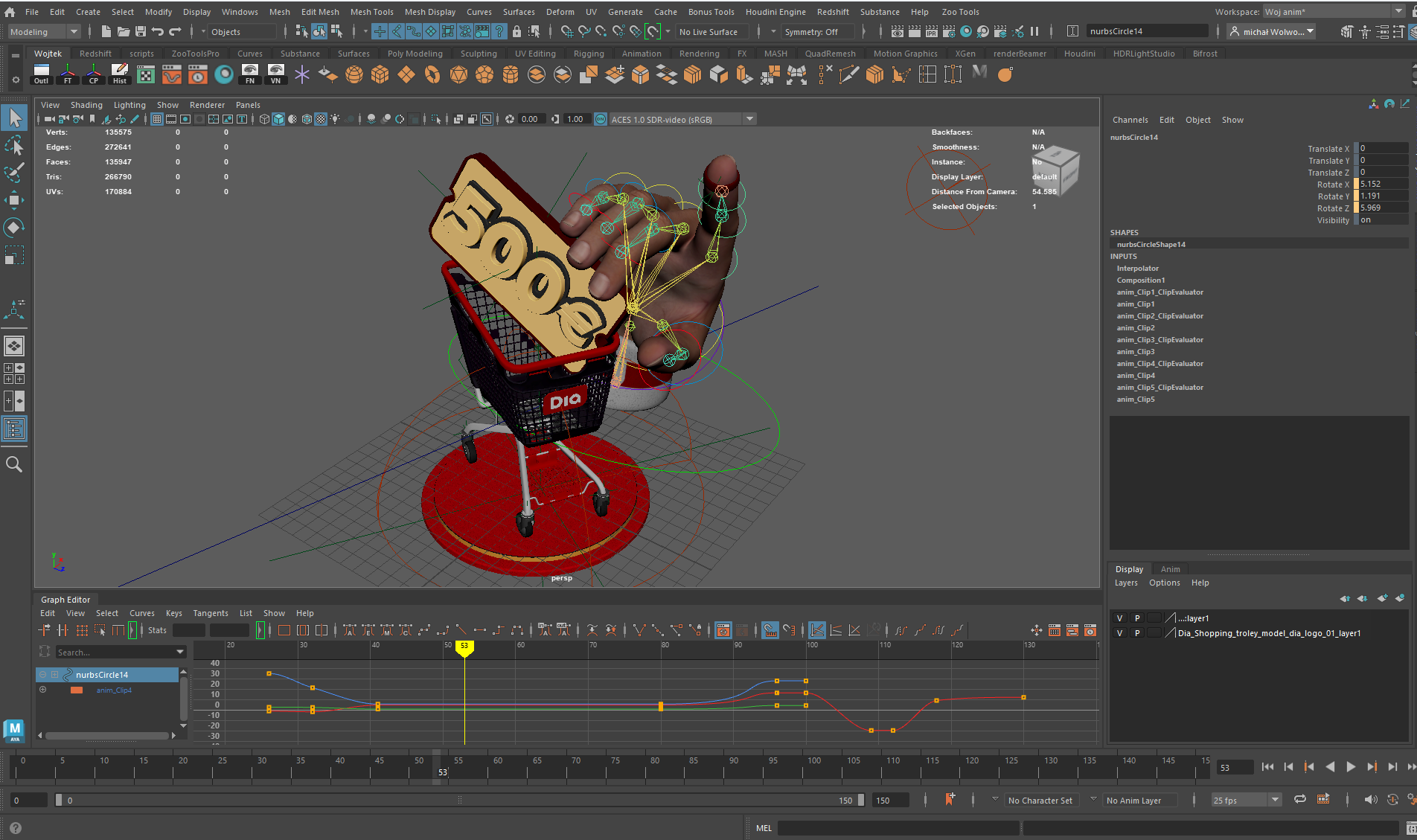Click the current frame field showing 53
Image resolution: width=1417 pixels, height=840 pixels.
1235,767
